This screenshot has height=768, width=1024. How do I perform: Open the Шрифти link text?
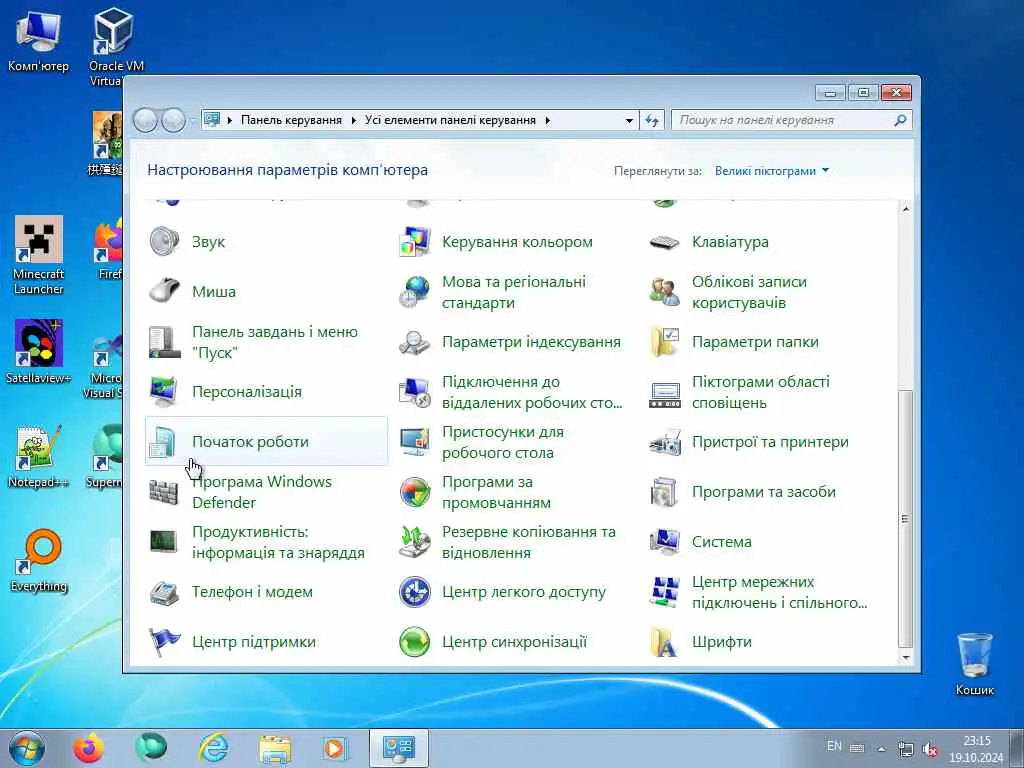(x=722, y=642)
